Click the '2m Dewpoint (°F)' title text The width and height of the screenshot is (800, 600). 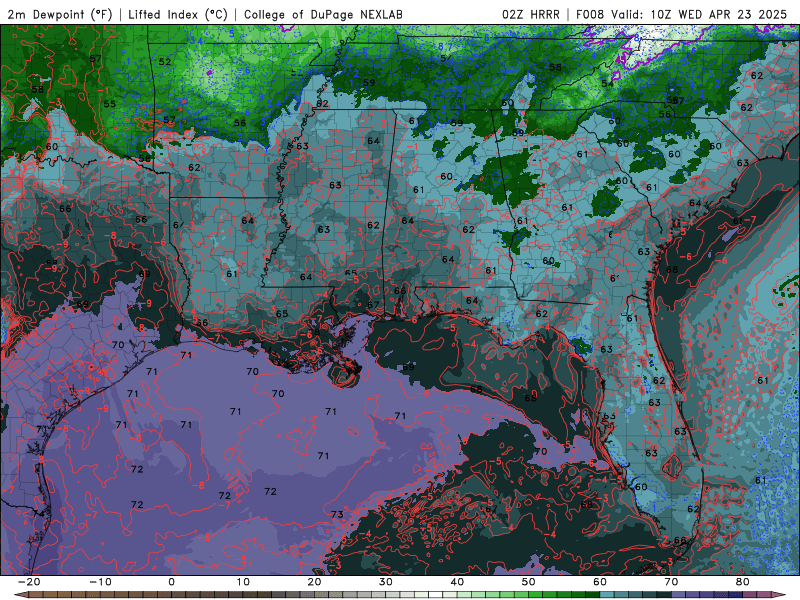[x=60, y=14]
